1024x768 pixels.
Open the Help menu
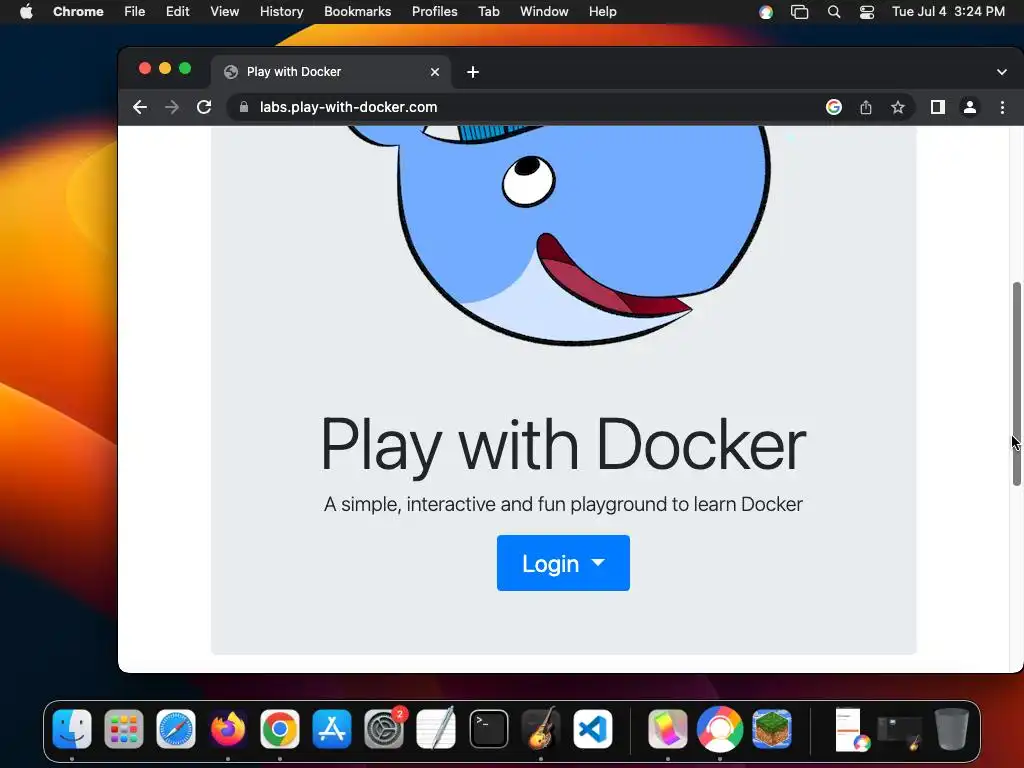[602, 12]
